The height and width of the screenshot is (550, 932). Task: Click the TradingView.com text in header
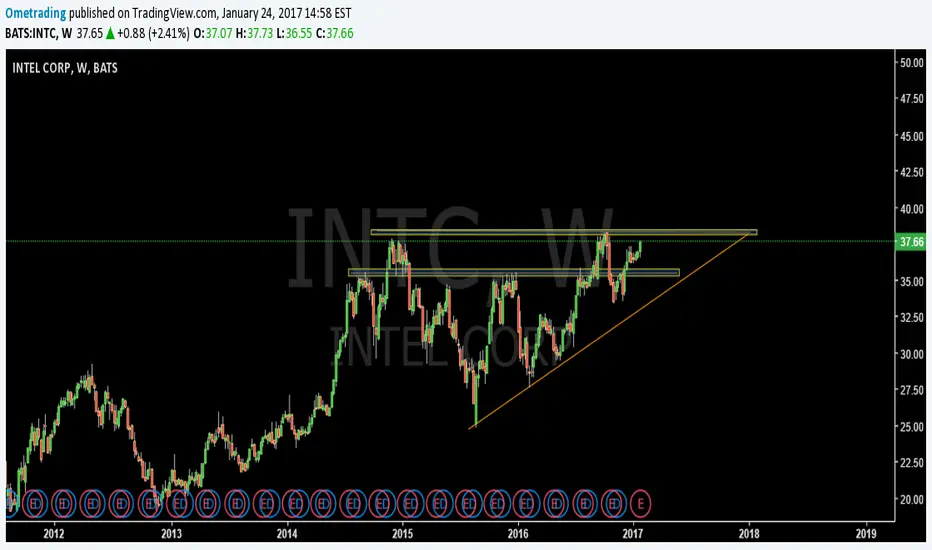tap(175, 12)
